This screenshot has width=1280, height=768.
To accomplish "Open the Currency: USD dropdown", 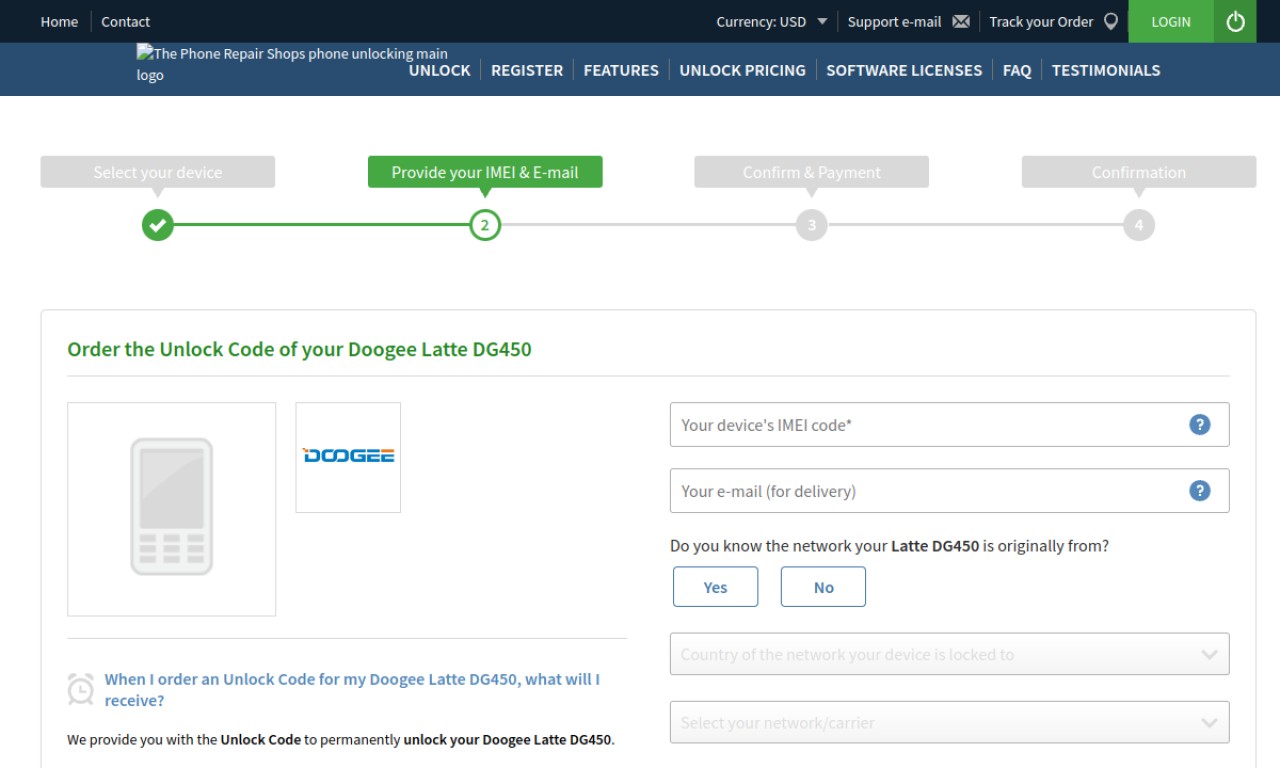I will pyautogui.click(x=771, y=21).
